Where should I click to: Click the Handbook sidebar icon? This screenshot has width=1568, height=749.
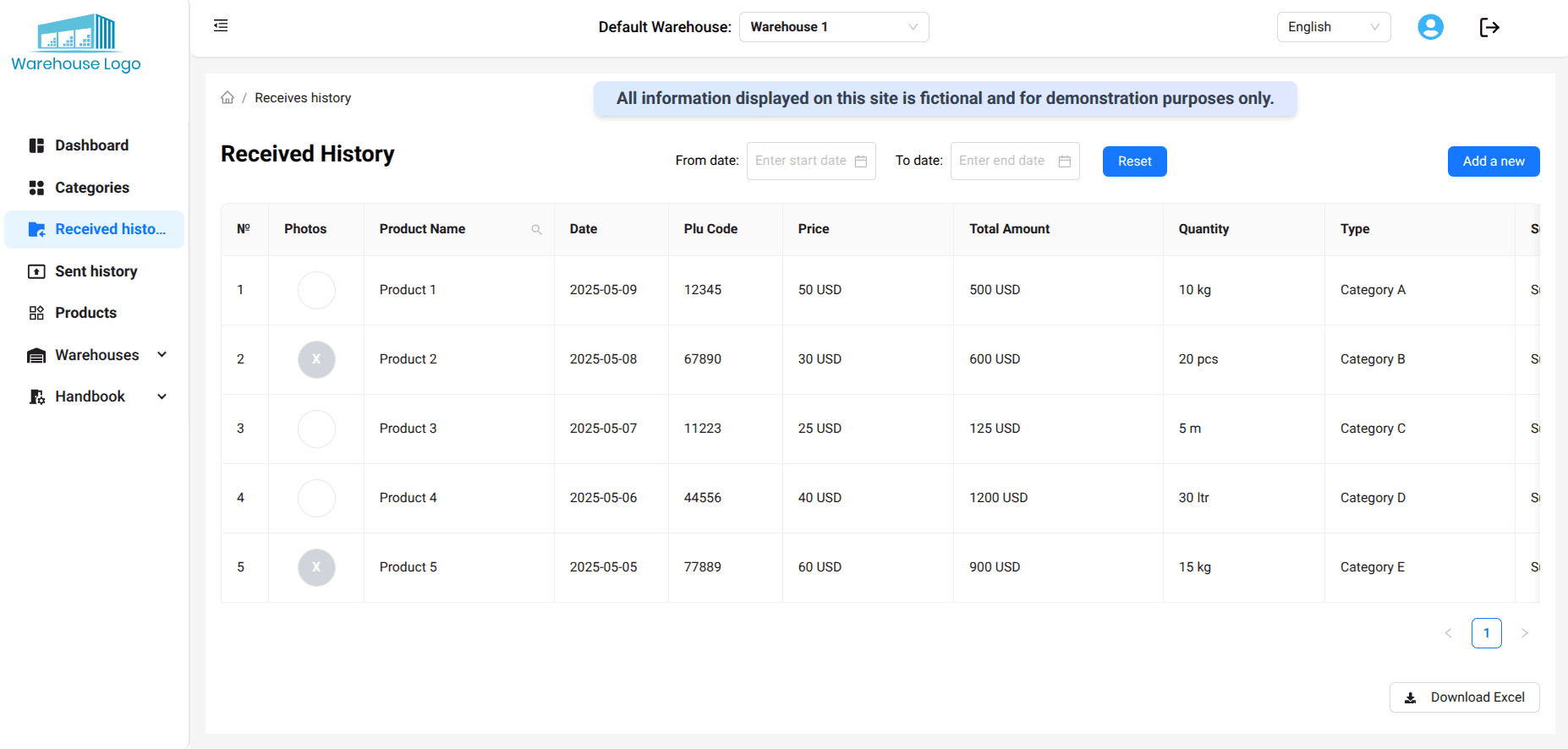[x=36, y=396]
